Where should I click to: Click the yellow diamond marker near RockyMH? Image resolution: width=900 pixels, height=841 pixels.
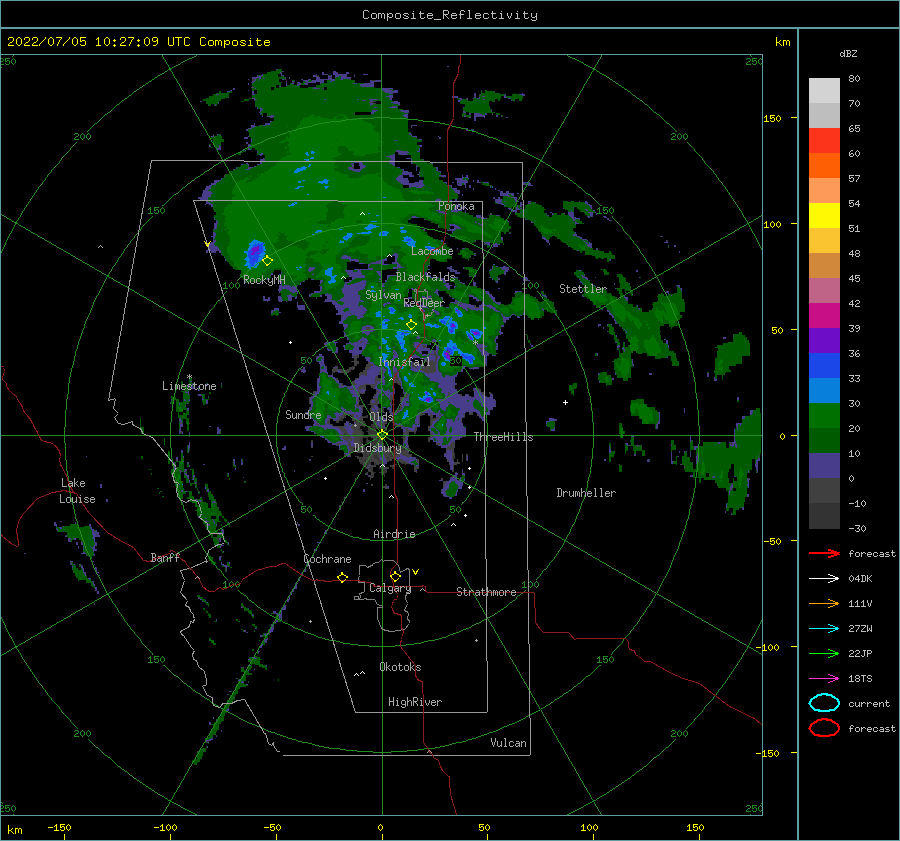point(267,261)
